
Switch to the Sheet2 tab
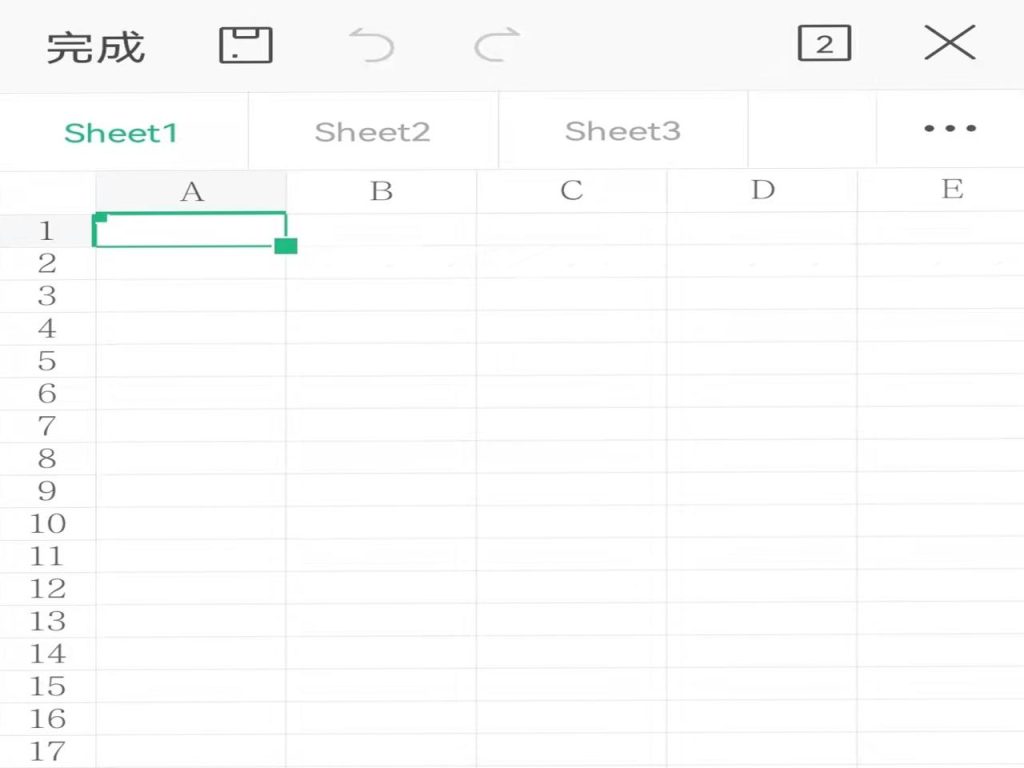coord(372,132)
